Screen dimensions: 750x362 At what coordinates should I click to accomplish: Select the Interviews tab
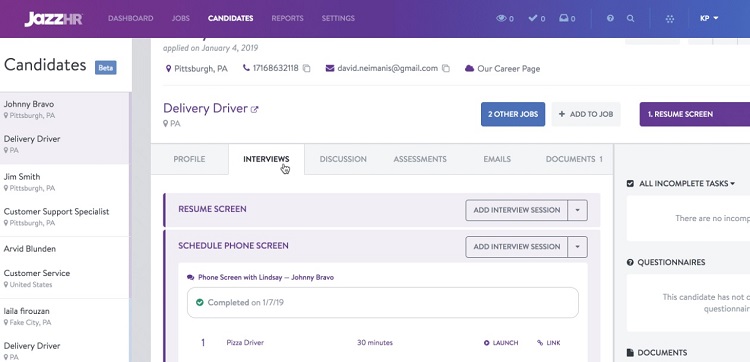click(266, 159)
